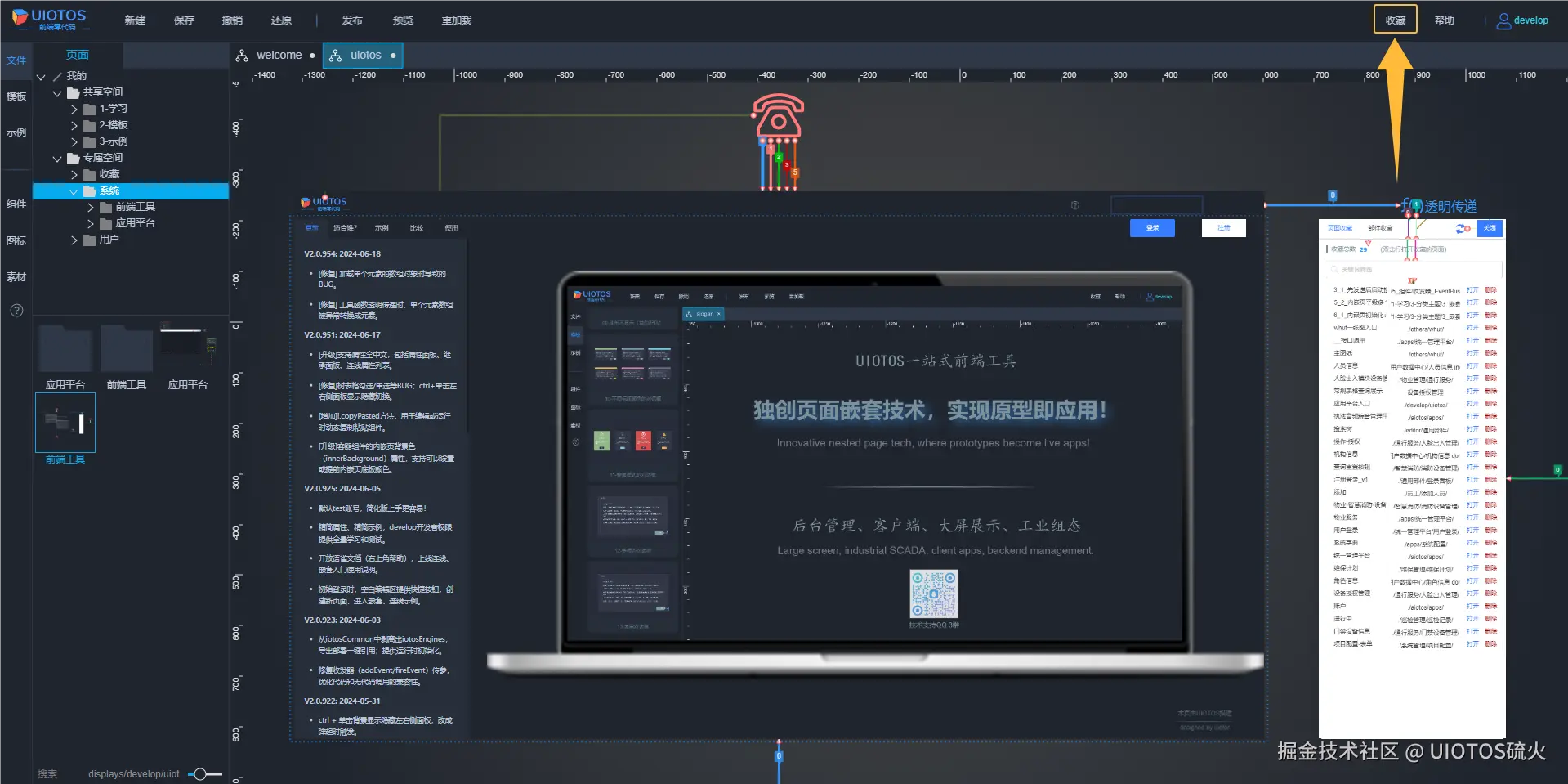Collapse the 共享空间 folder
This screenshot has height=784, width=1568.
click(57, 92)
